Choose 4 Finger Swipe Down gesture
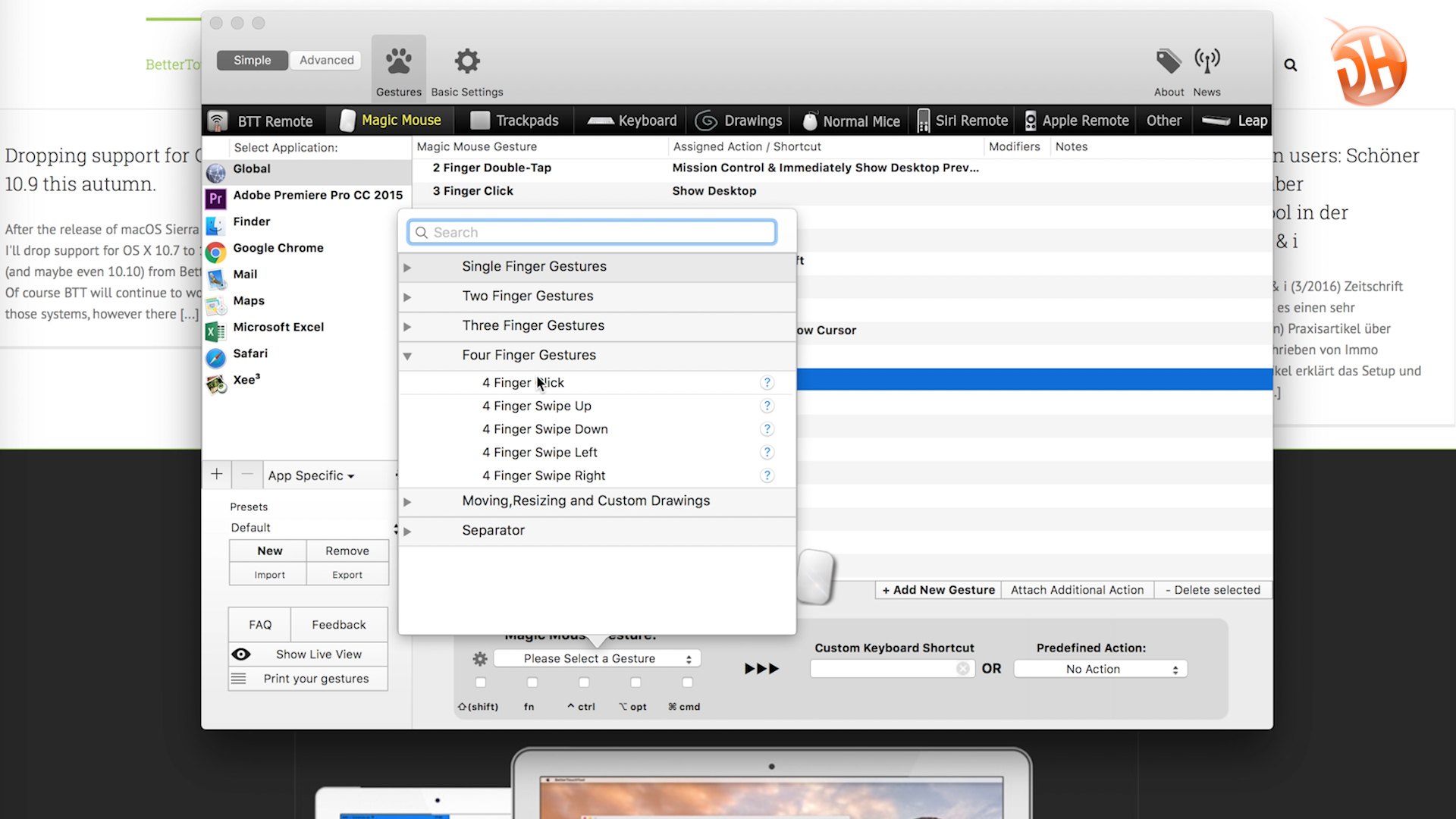Screen dimensions: 1456x819 point(597,429)
